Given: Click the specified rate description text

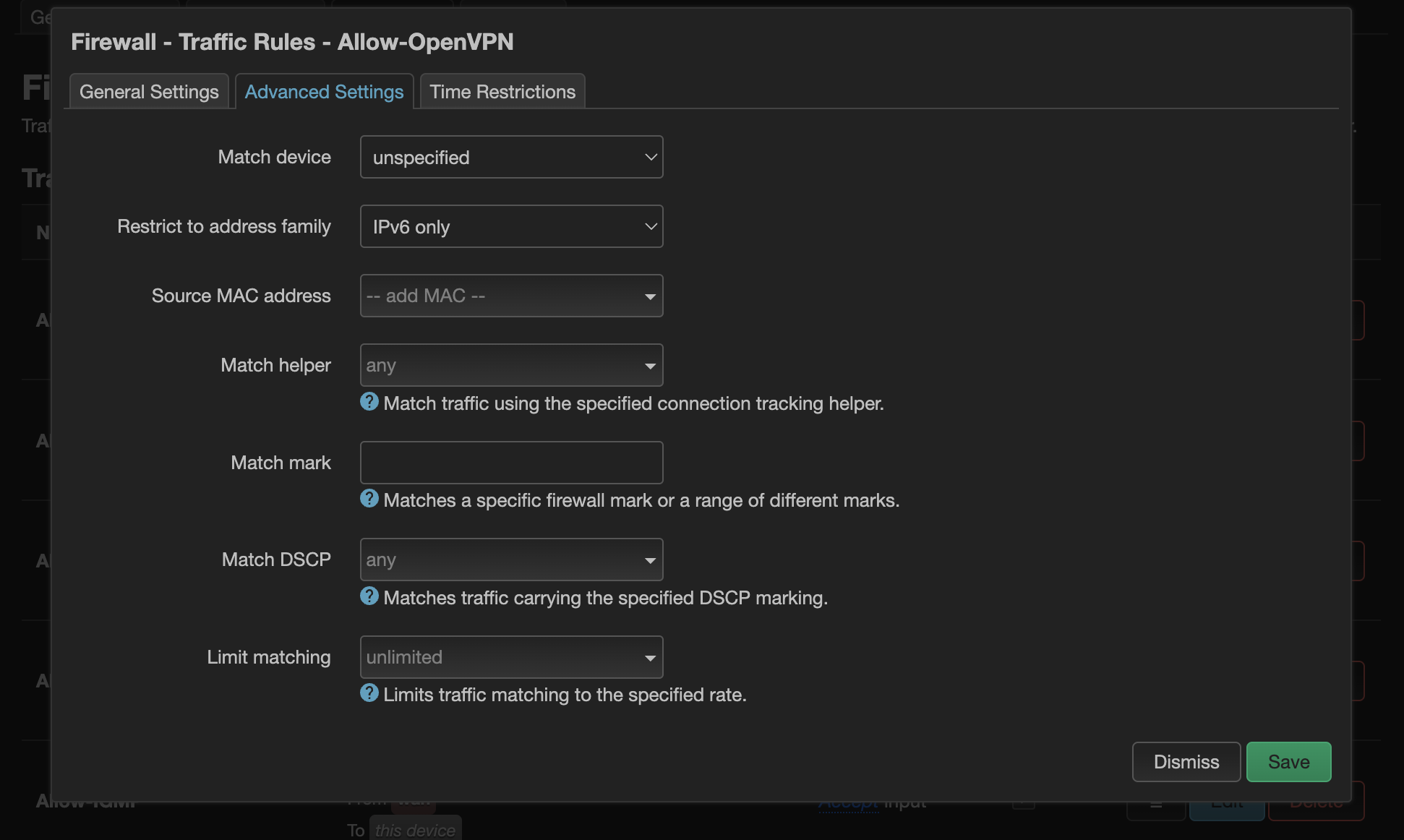Looking at the screenshot, I should (x=565, y=695).
